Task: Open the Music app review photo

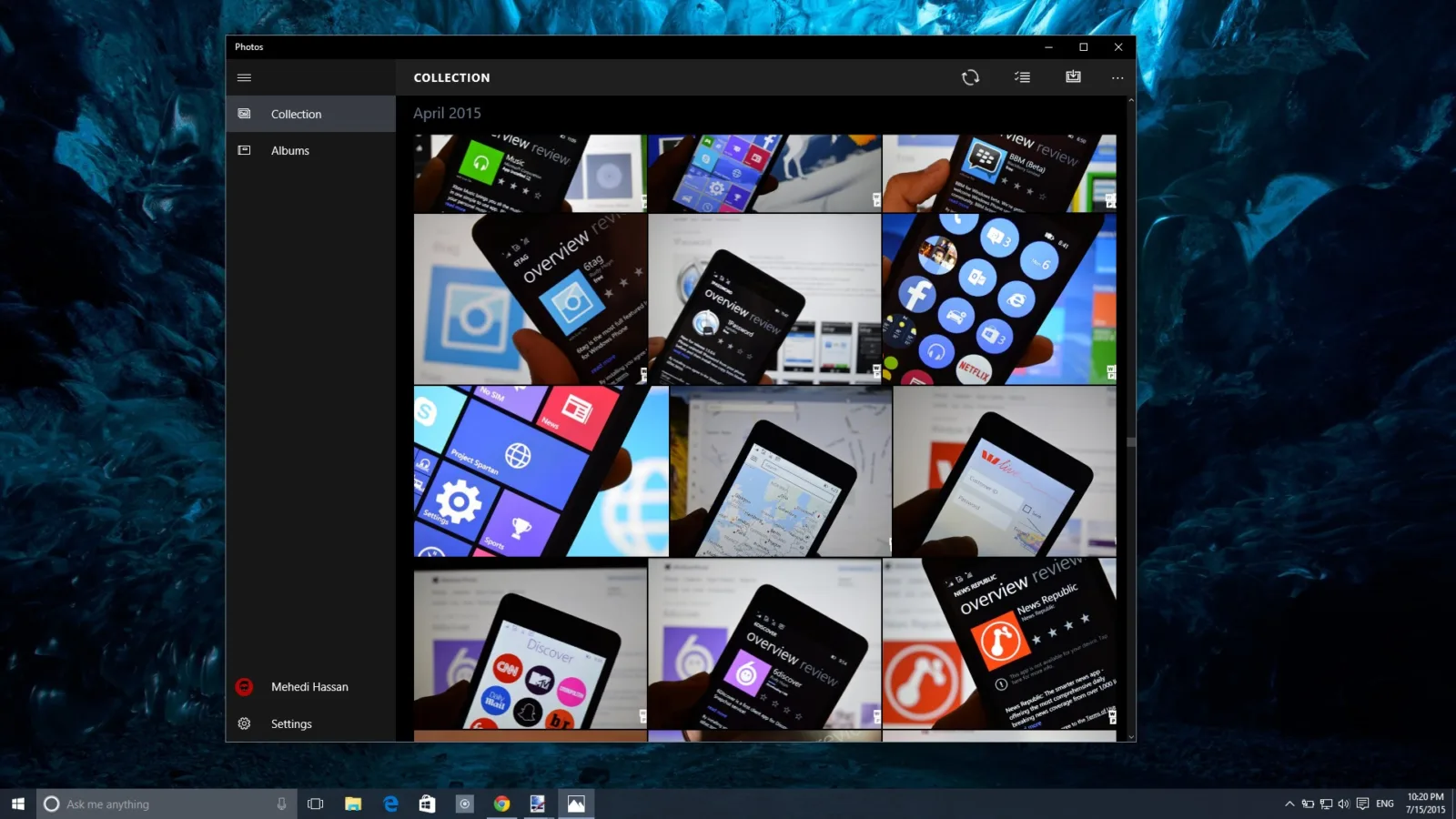Action: pyautogui.click(x=530, y=173)
